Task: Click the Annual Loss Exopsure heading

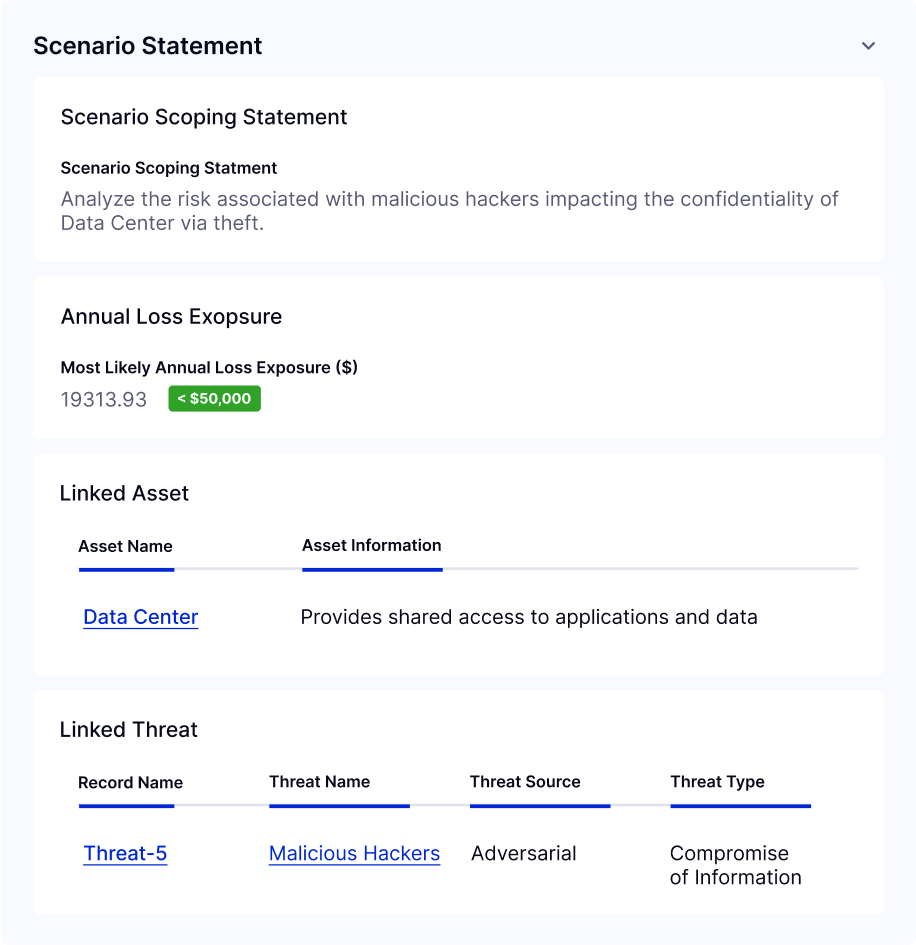Action: click(x=171, y=316)
